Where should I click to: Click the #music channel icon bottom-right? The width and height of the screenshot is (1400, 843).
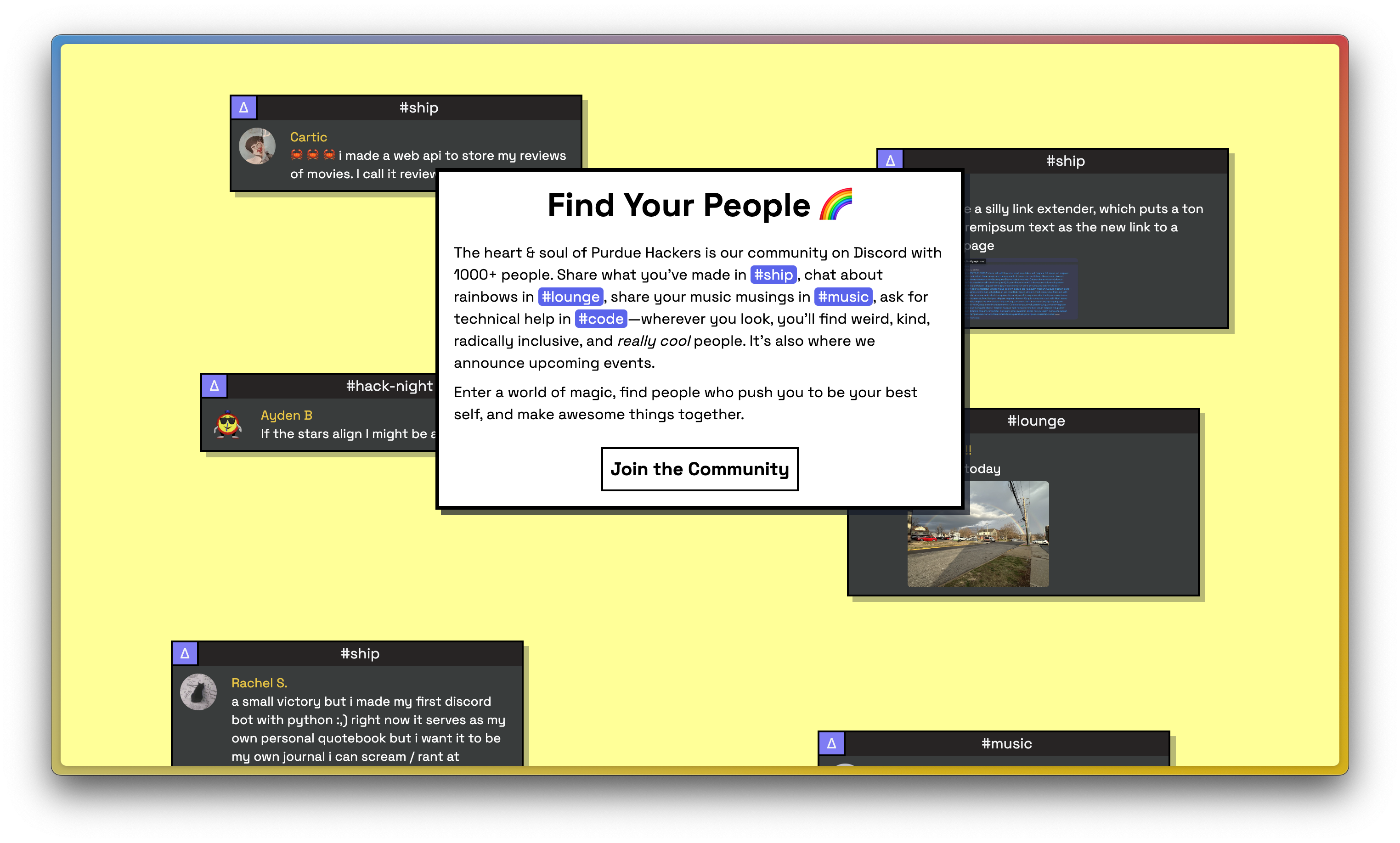834,744
